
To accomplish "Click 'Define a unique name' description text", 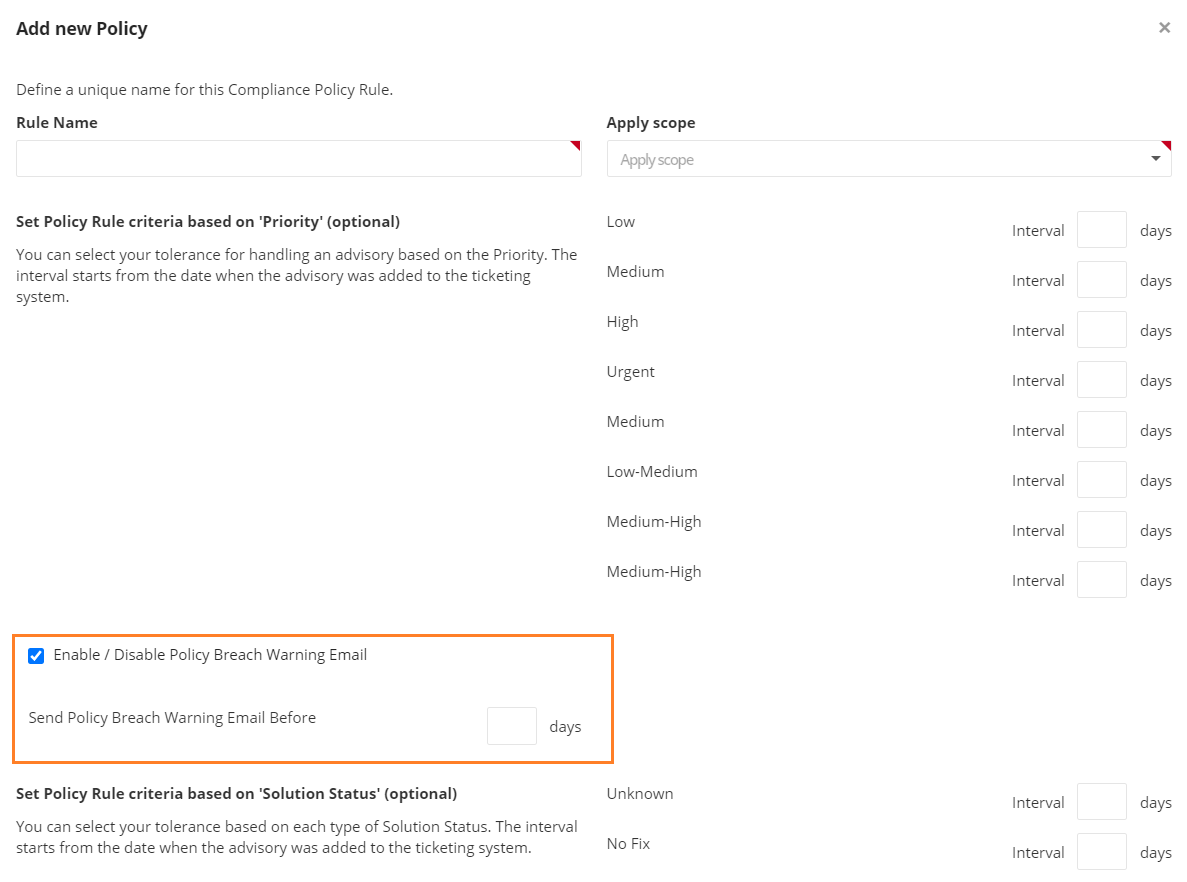I will coord(204,89).
